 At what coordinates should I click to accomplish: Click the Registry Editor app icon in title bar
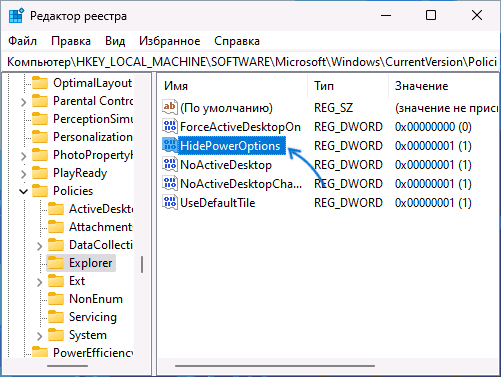coord(16,16)
